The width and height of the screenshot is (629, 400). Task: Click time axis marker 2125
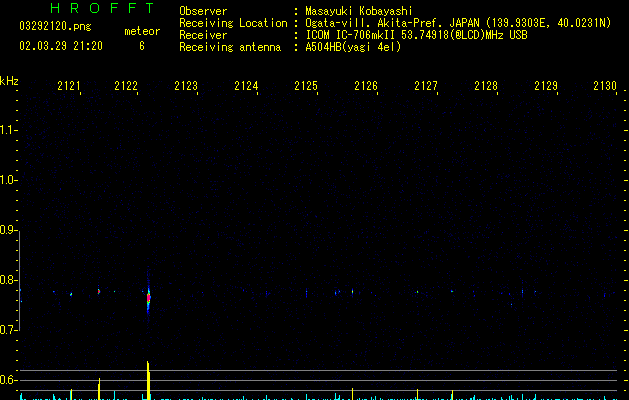pyautogui.click(x=306, y=86)
